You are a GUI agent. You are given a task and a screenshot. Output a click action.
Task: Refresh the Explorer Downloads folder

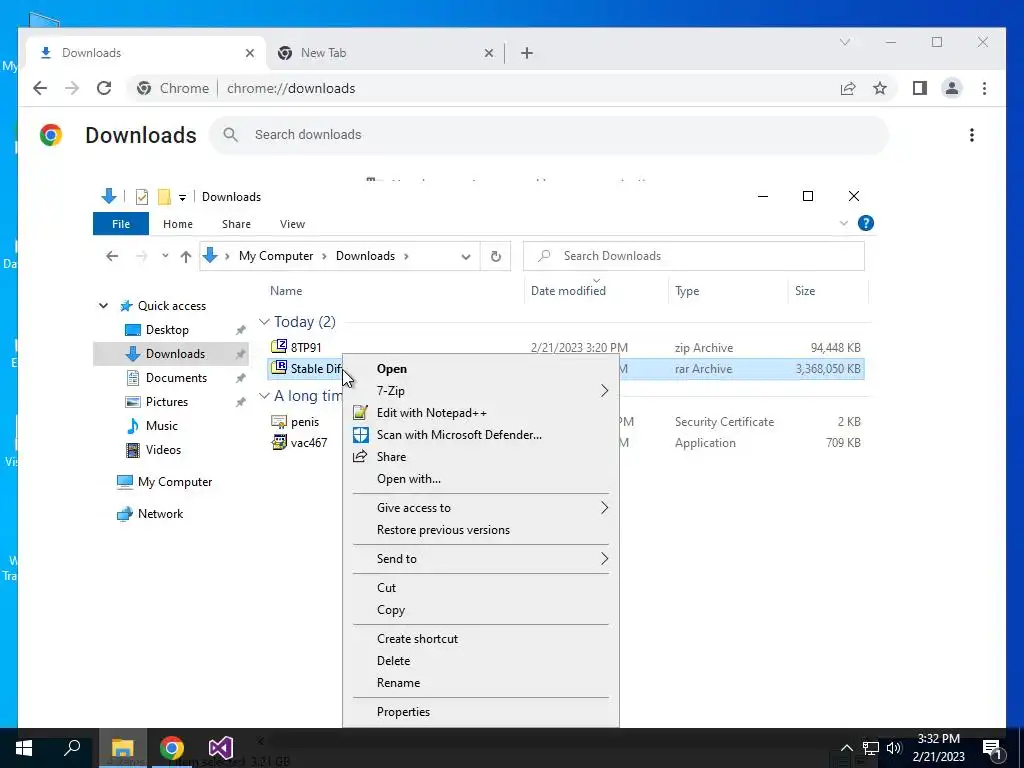(496, 256)
